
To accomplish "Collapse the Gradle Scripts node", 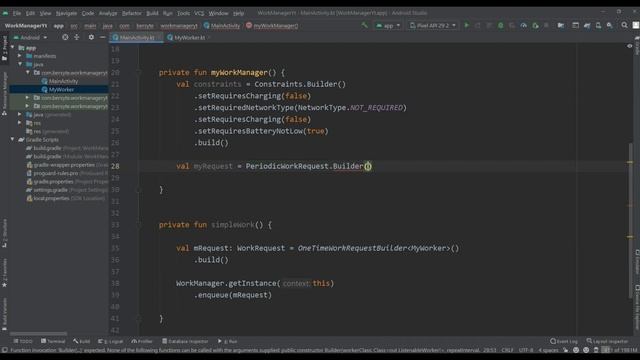I will (13, 140).
